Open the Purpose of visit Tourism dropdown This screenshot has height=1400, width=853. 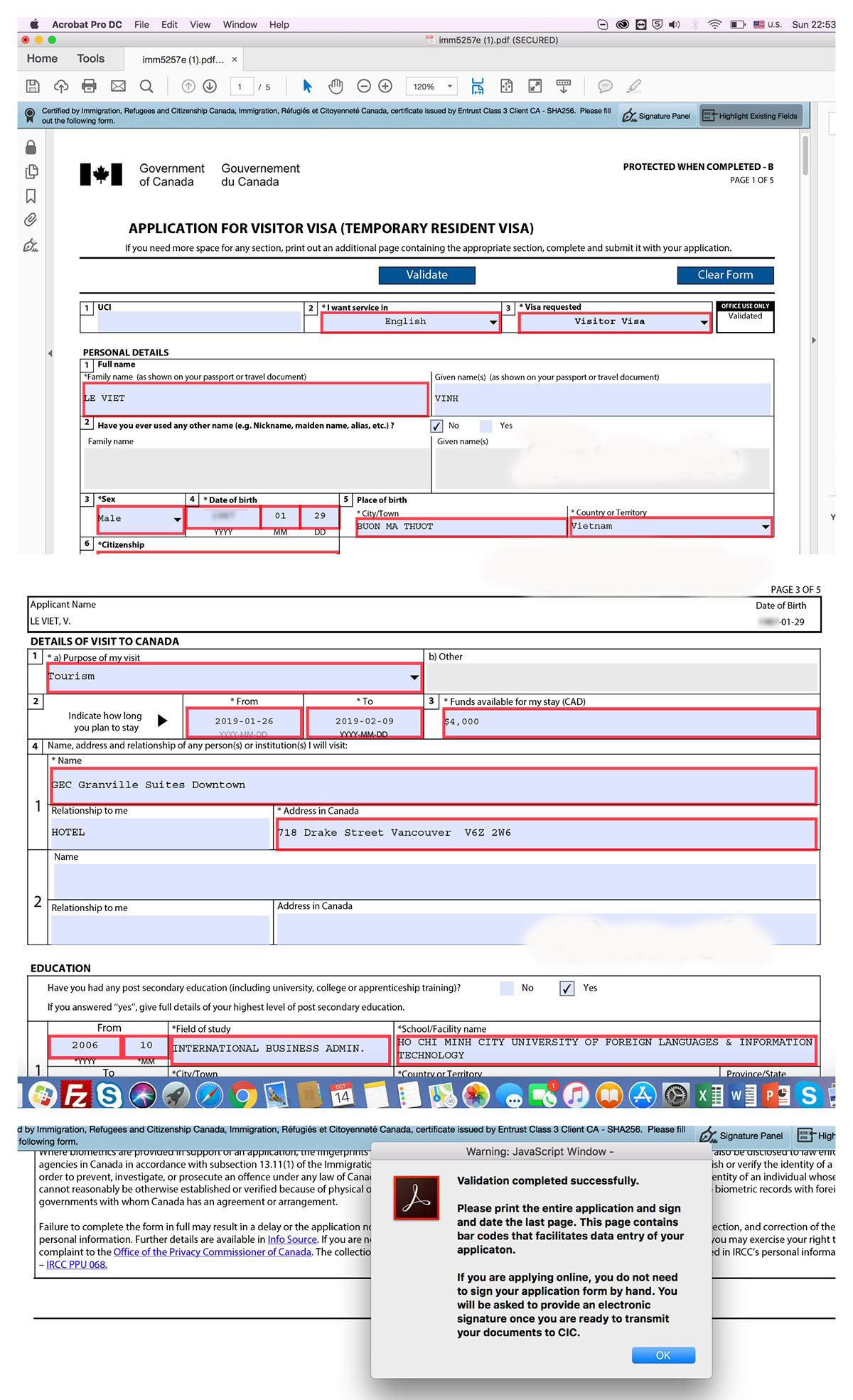click(x=234, y=677)
